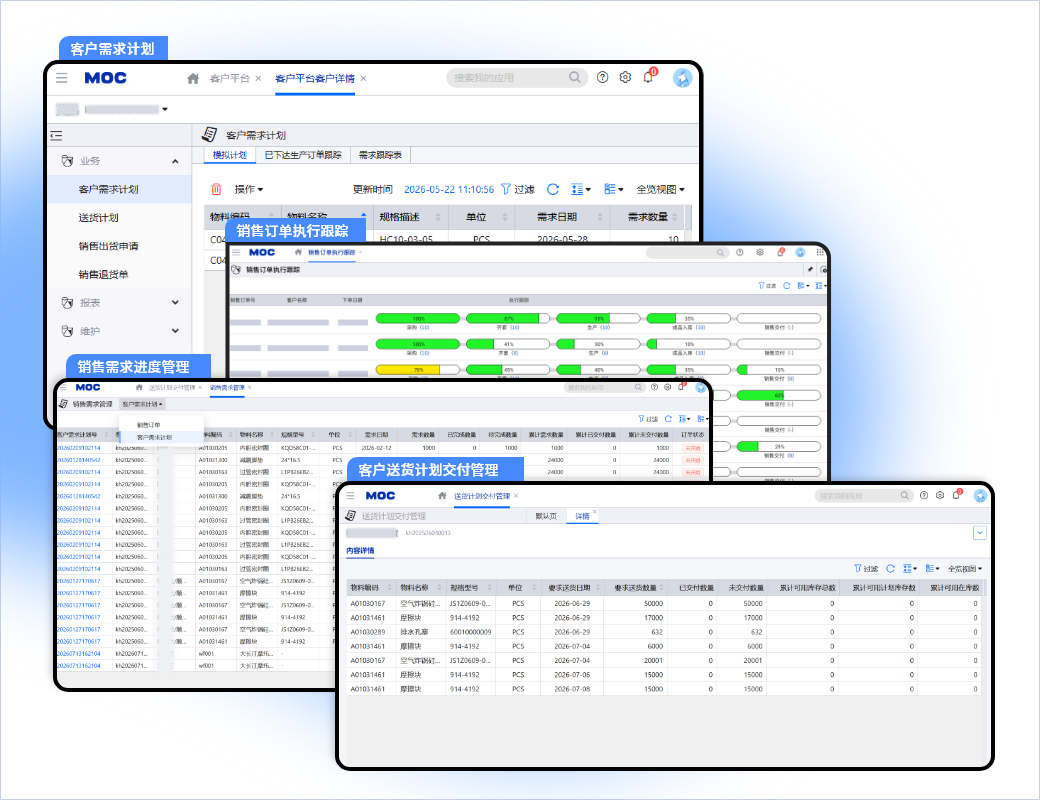Select 销售出货申请 in sidebar

pyautogui.click(x=120, y=246)
